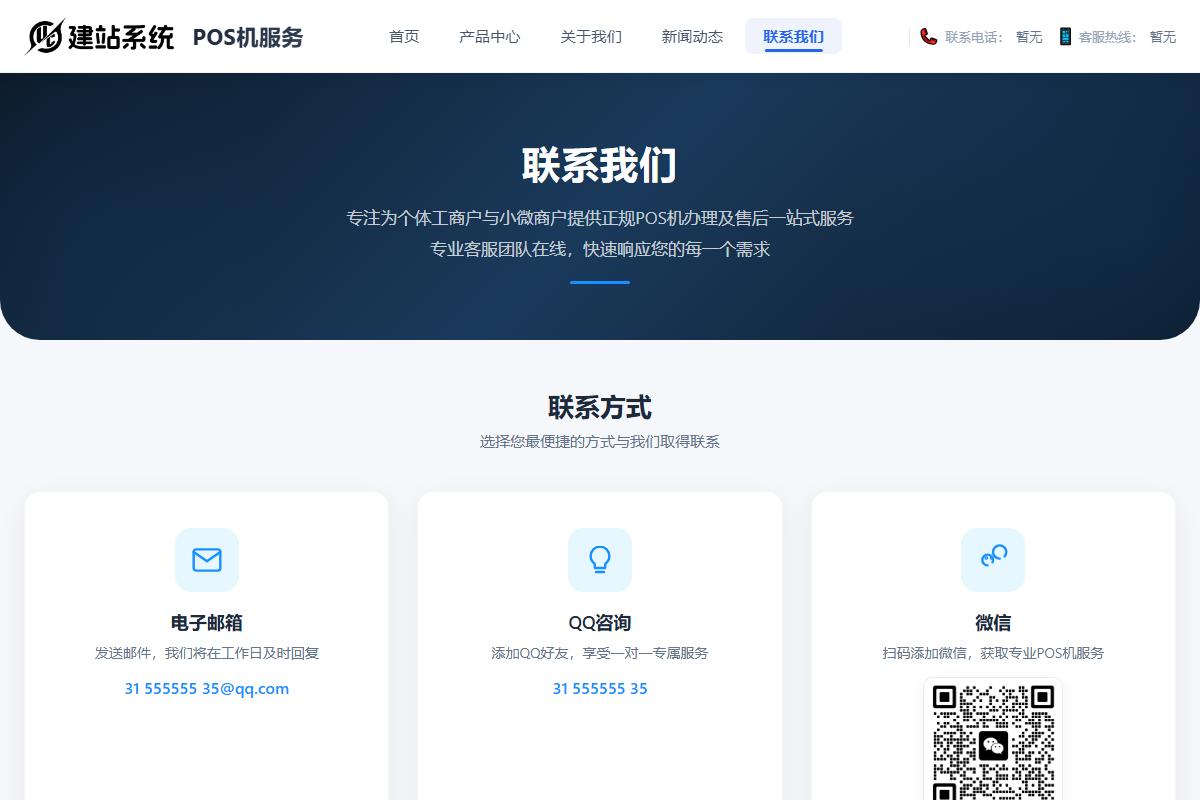Click the 联系方式 section heading
This screenshot has height=800, width=1200.
pyautogui.click(x=600, y=408)
